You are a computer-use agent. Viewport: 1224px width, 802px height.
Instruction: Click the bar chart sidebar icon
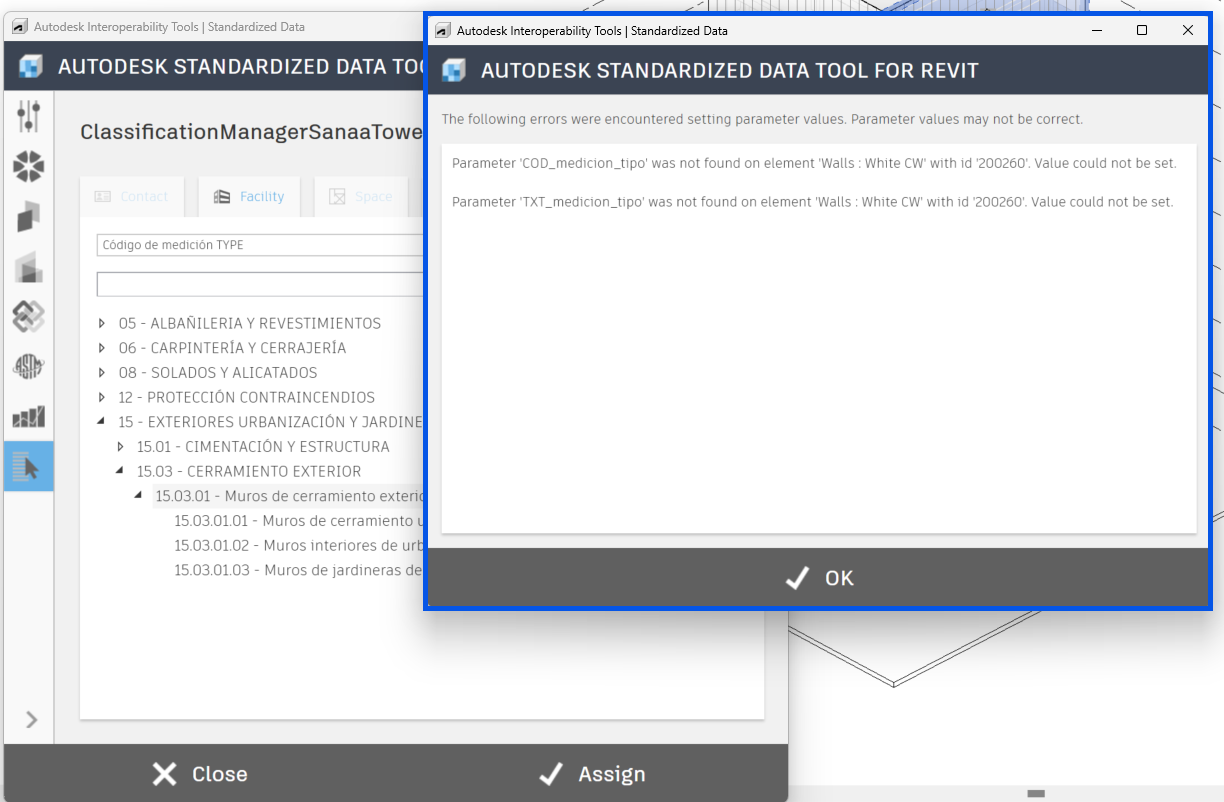point(28,416)
